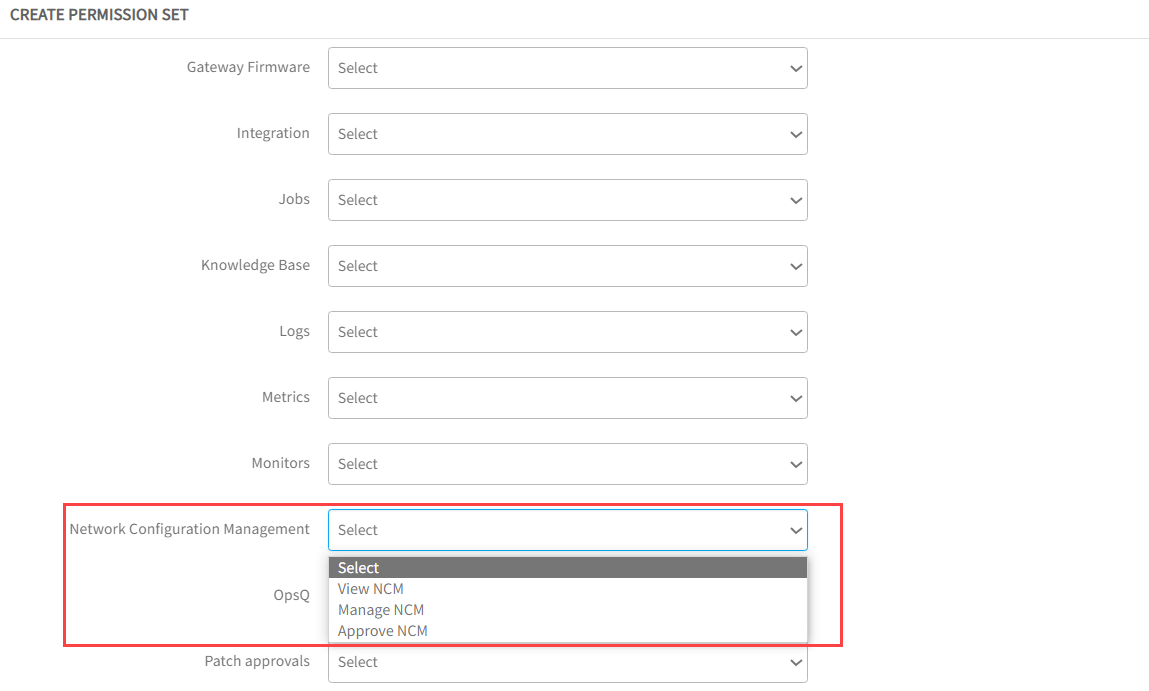This screenshot has height=691, width=1149.
Task: Click the Integration label
Action: 273,133
